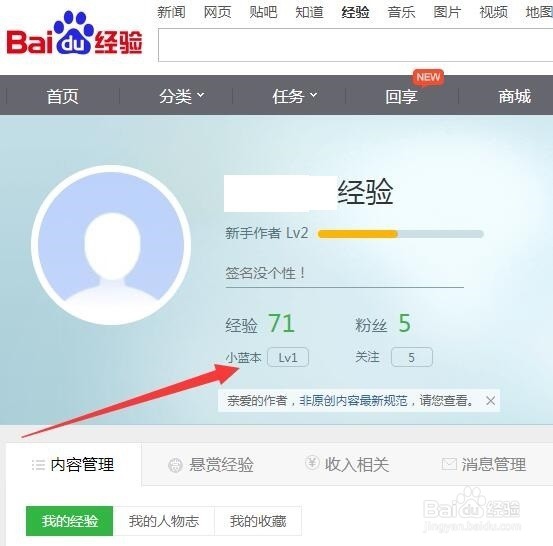Expand the 任务 dropdown chevron
This screenshot has height=546, width=553.
click(314, 95)
